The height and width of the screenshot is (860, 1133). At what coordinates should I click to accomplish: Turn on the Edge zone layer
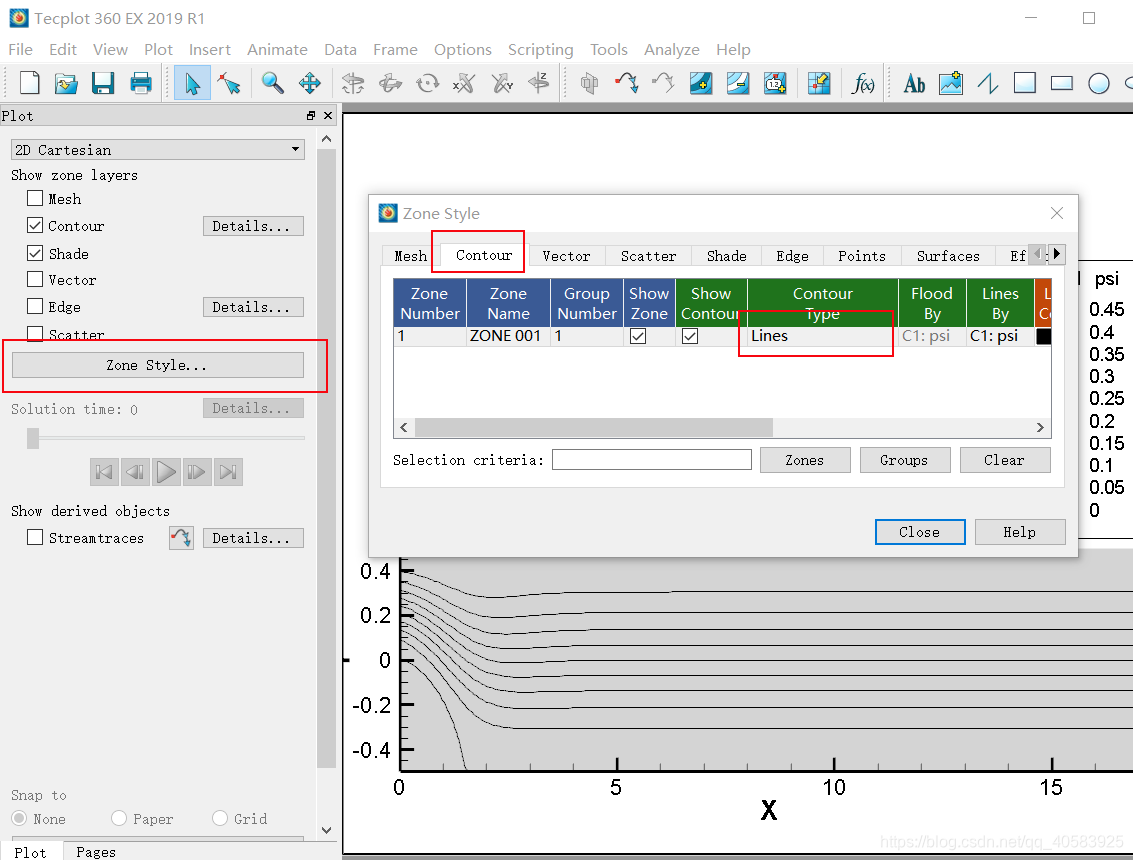[35, 306]
